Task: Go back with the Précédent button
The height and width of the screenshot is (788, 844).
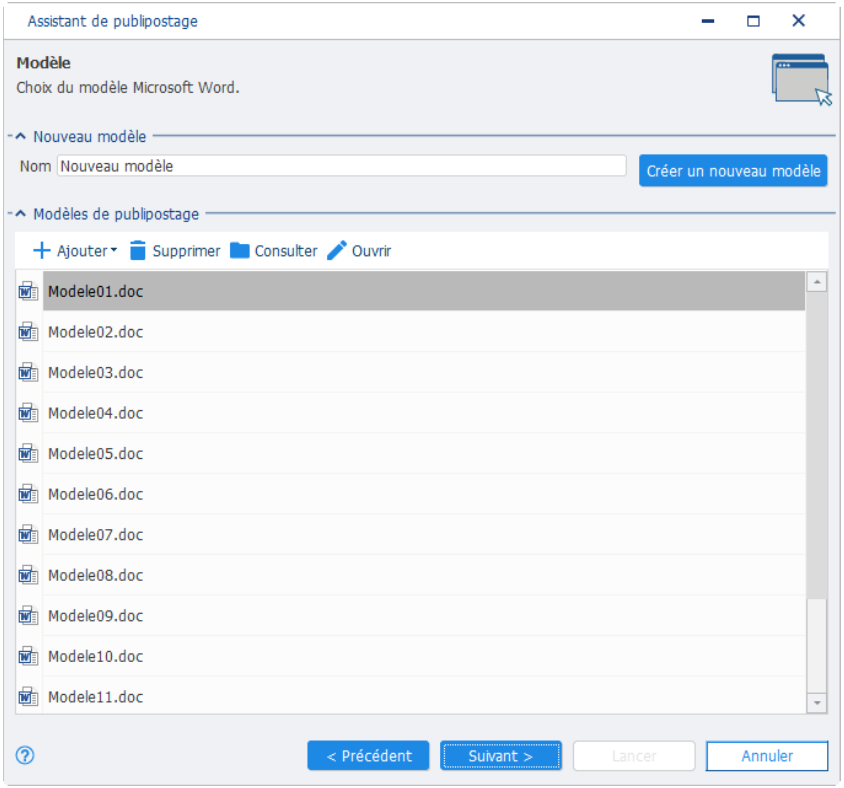Action: pyautogui.click(x=368, y=756)
